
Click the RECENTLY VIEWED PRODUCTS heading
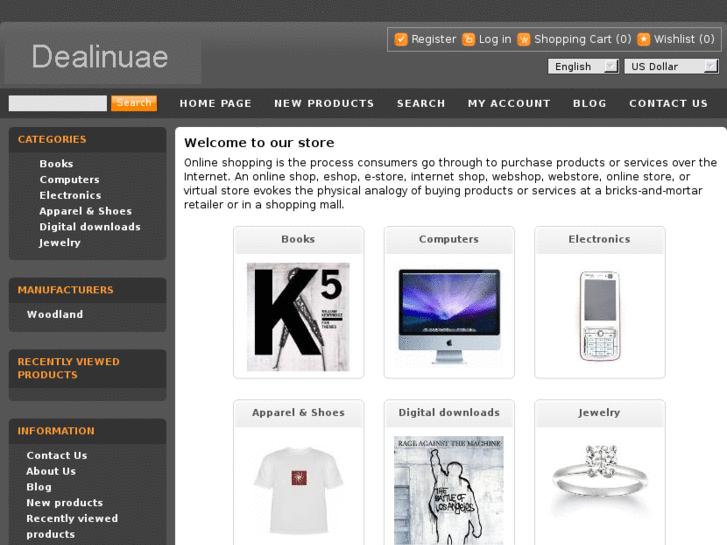click(69, 368)
